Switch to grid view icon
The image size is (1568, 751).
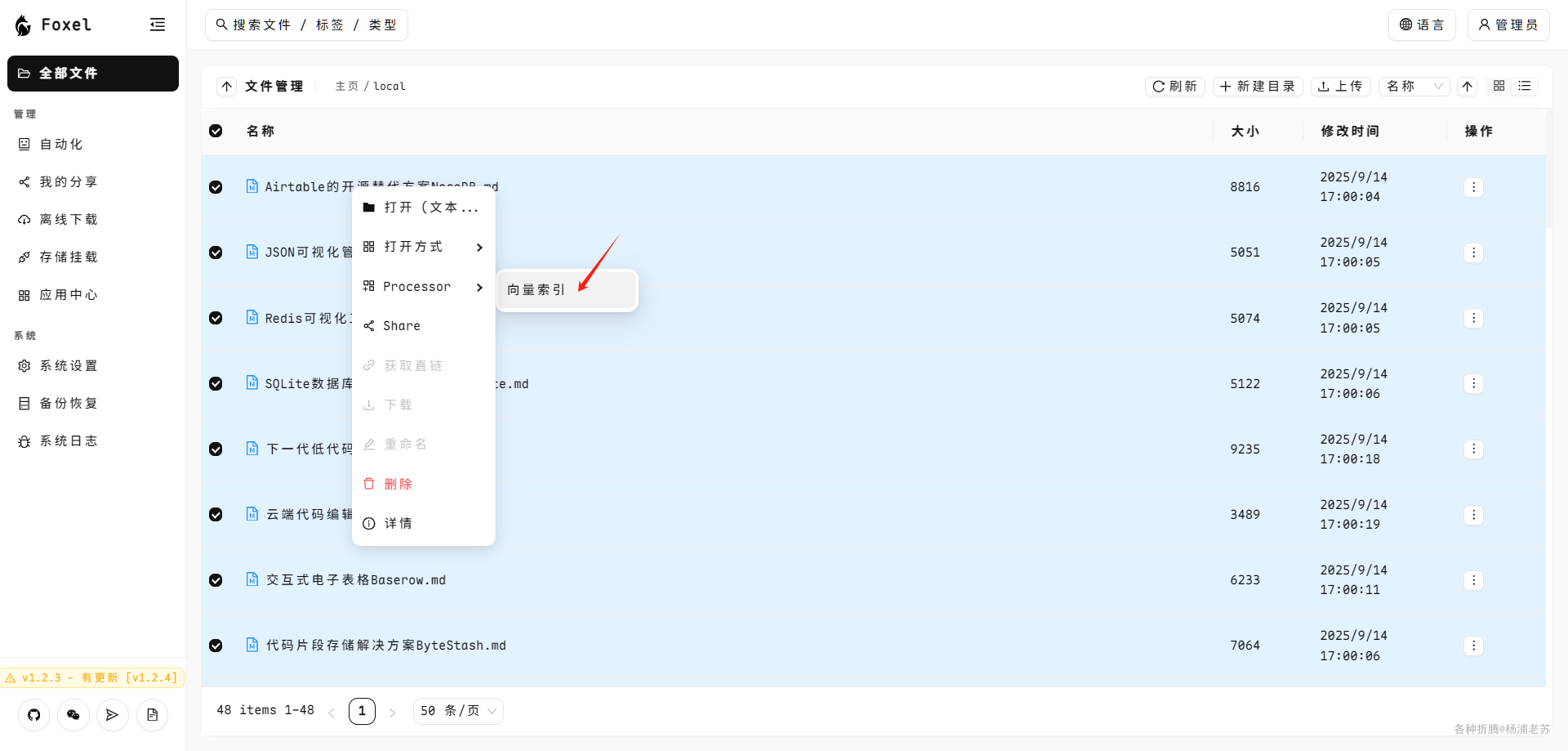1499,86
